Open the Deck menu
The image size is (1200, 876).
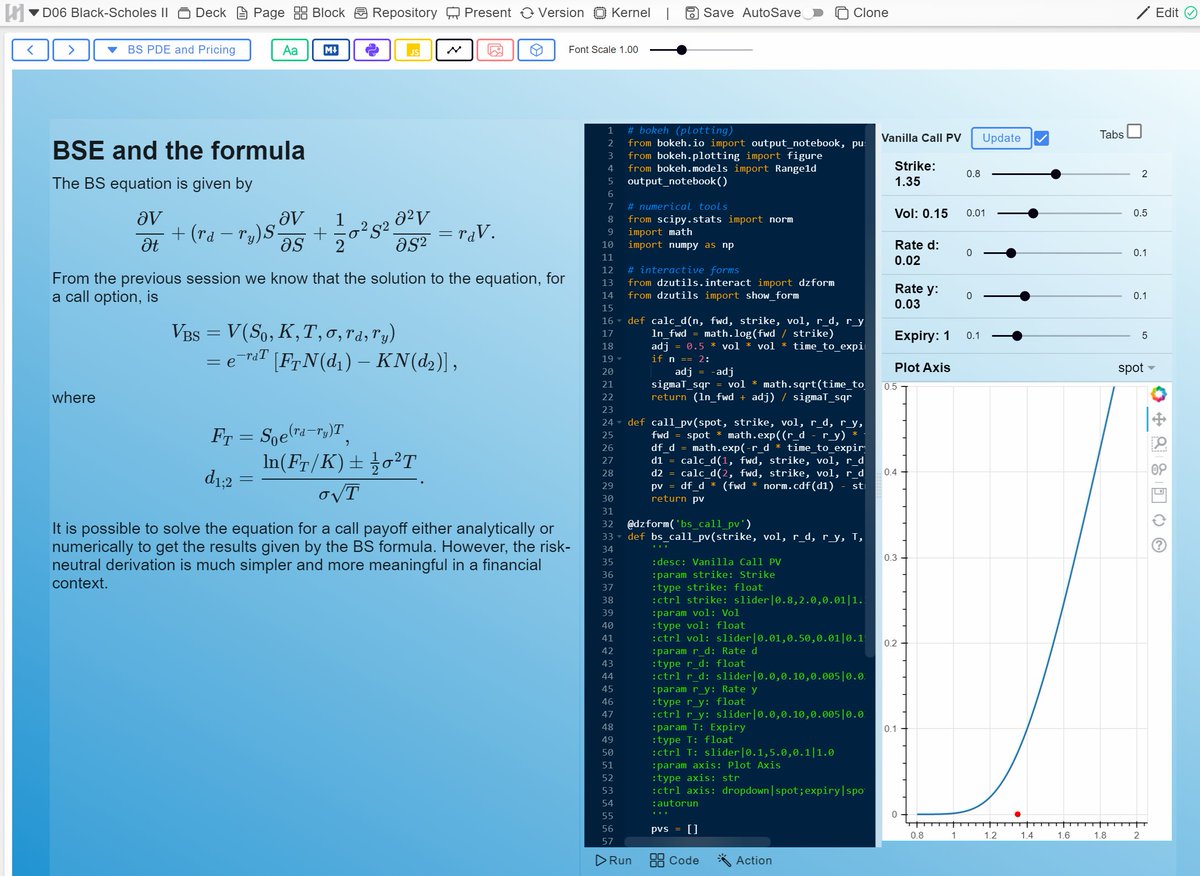coord(202,13)
